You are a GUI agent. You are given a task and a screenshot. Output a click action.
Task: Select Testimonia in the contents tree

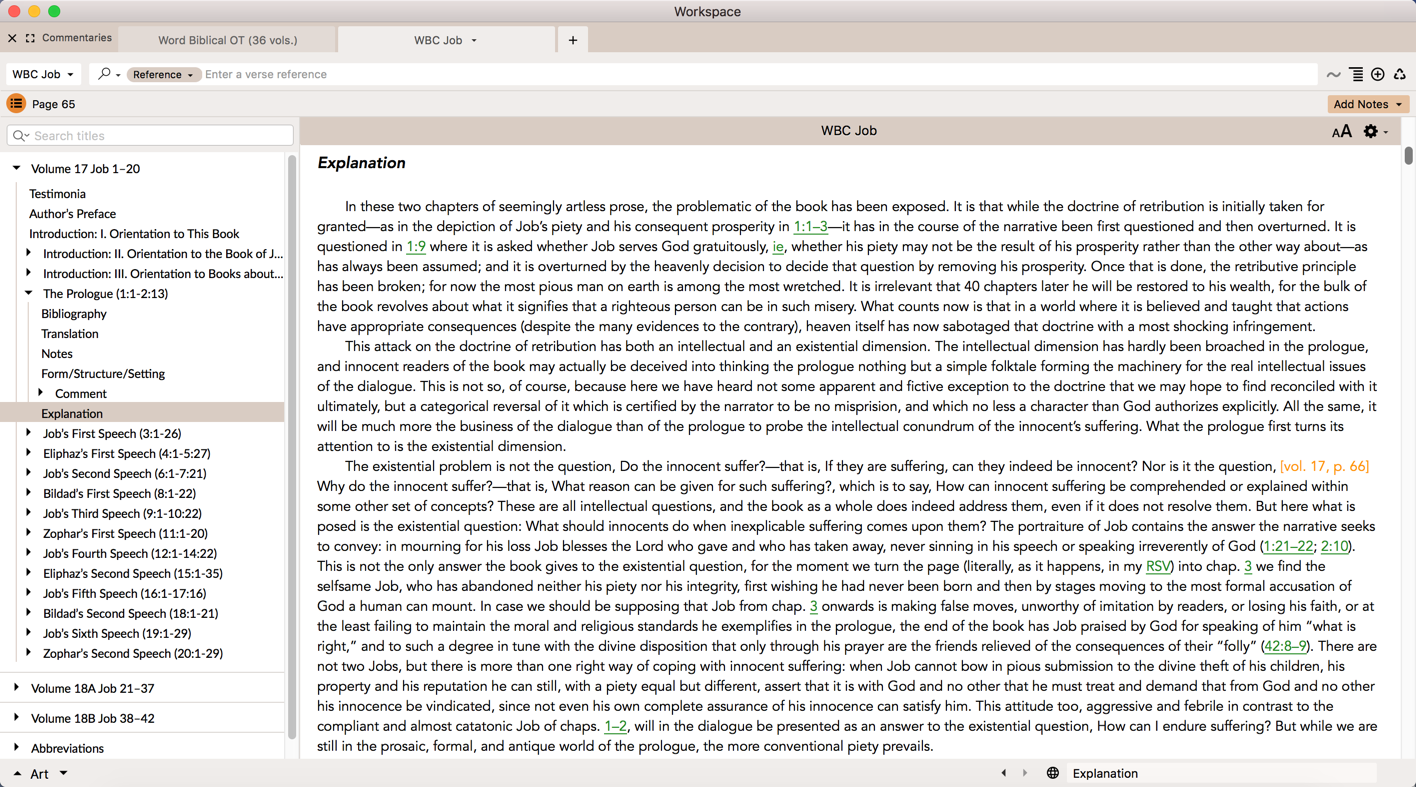click(x=57, y=193)
